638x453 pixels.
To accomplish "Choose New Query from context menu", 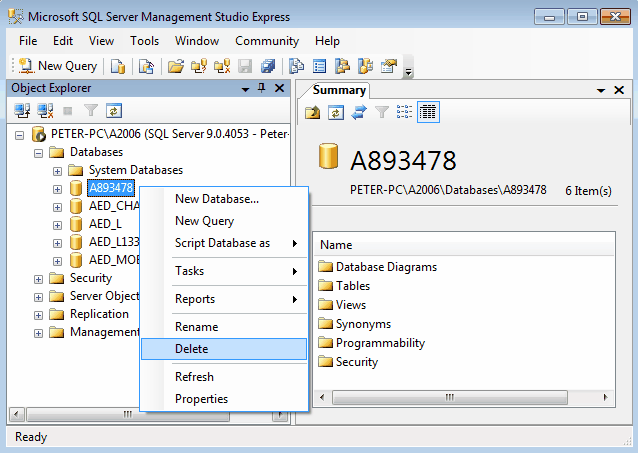I will pos(224,221).
